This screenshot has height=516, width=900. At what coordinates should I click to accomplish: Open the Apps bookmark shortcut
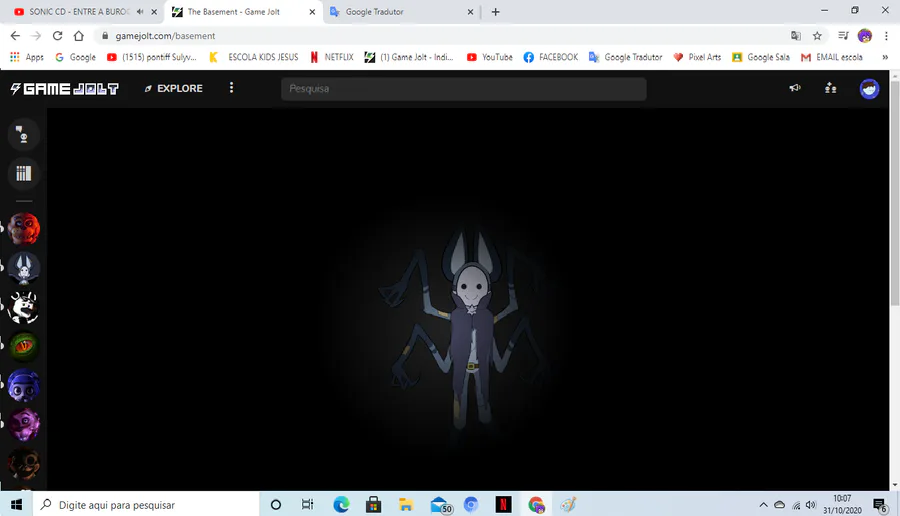(26, 57)
